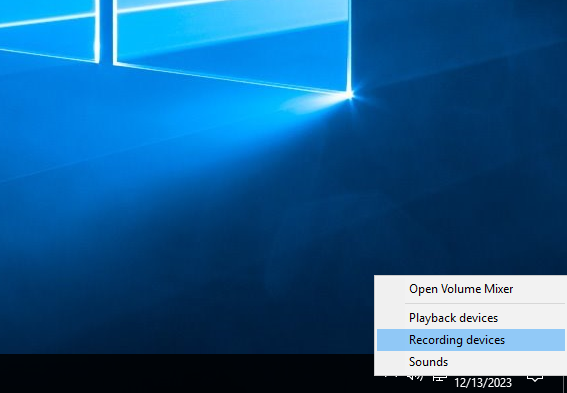Click the separator line under Open Volume Mixer
567x393 pixels.
point(485,303)
